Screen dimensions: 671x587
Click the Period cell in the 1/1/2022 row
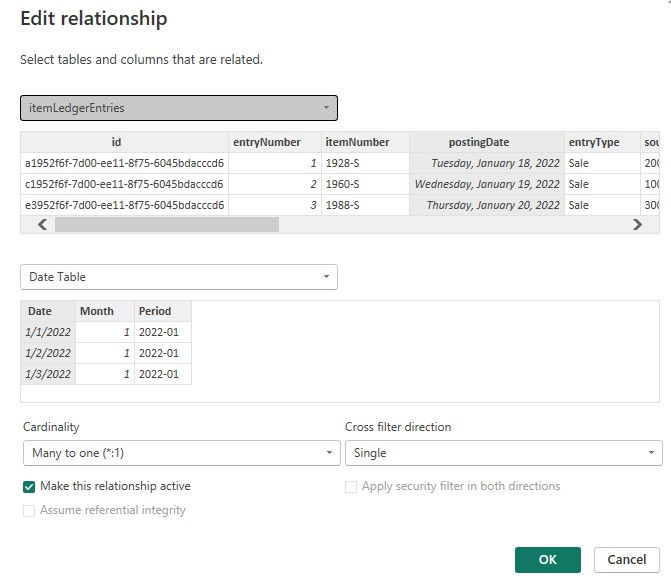163,332
